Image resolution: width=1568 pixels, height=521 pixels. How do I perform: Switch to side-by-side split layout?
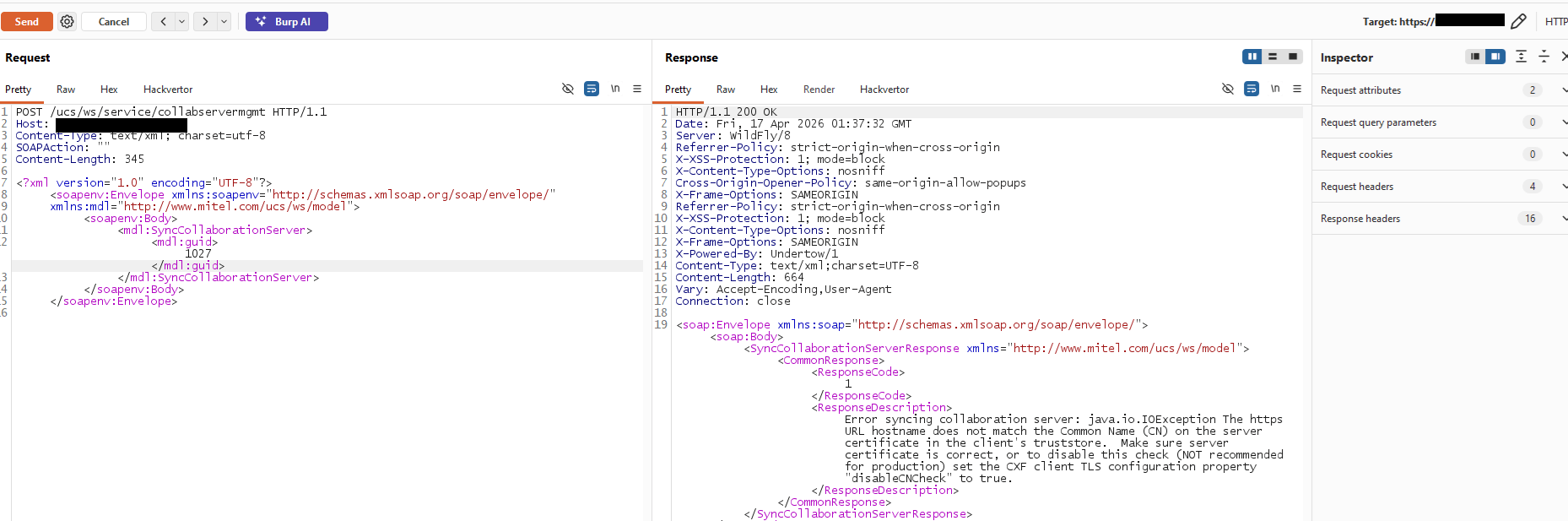(1252, 57)
